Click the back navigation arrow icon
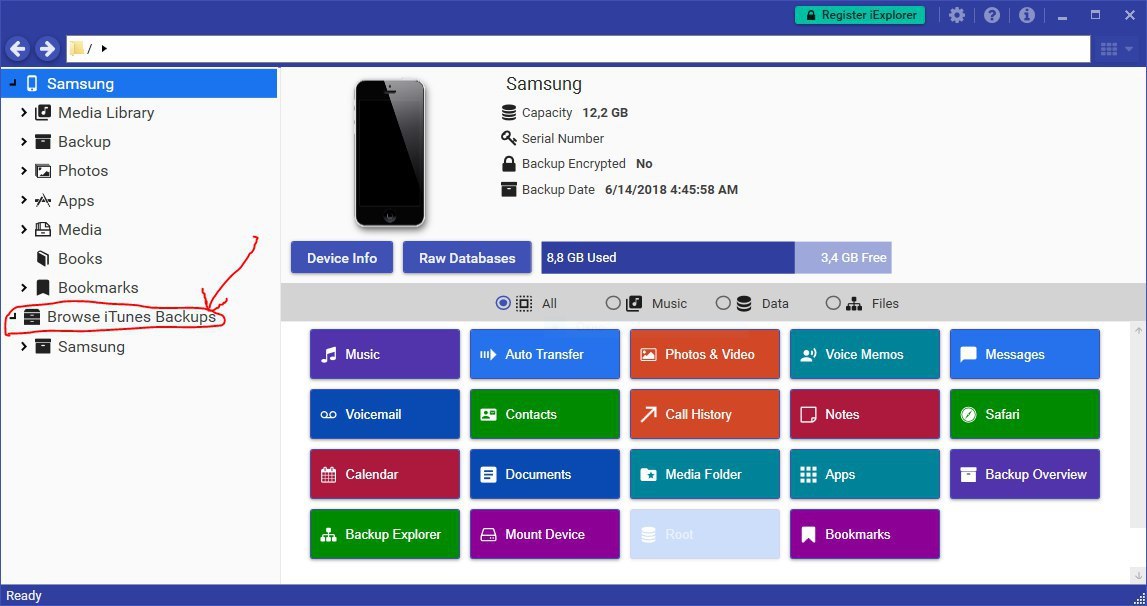 [17, 49]
